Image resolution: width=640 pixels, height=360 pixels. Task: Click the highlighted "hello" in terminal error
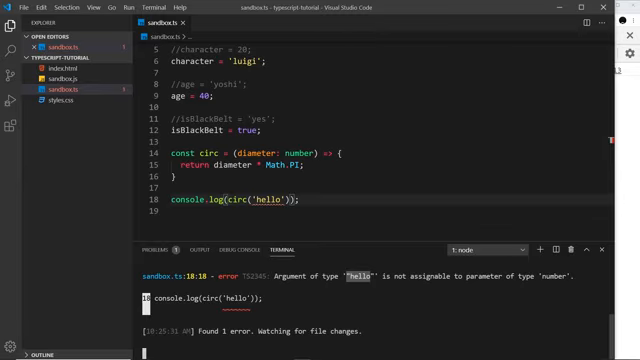point(358,276)
